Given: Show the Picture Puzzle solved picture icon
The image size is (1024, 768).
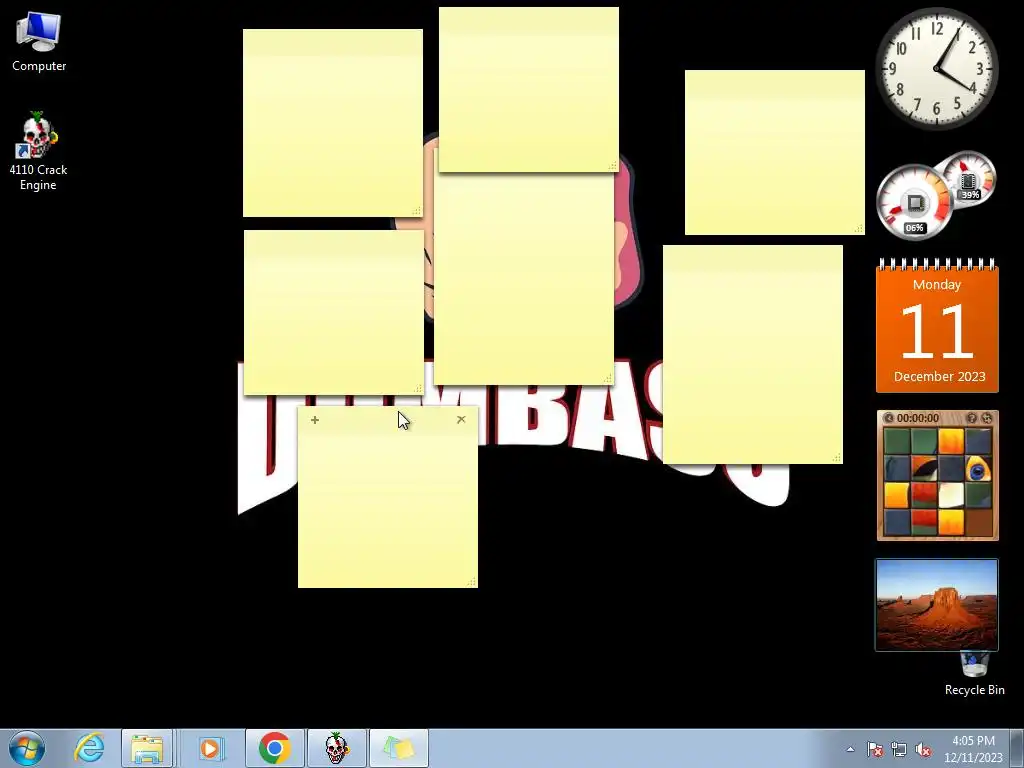Looking at the screenshot, I should point(971,418).
